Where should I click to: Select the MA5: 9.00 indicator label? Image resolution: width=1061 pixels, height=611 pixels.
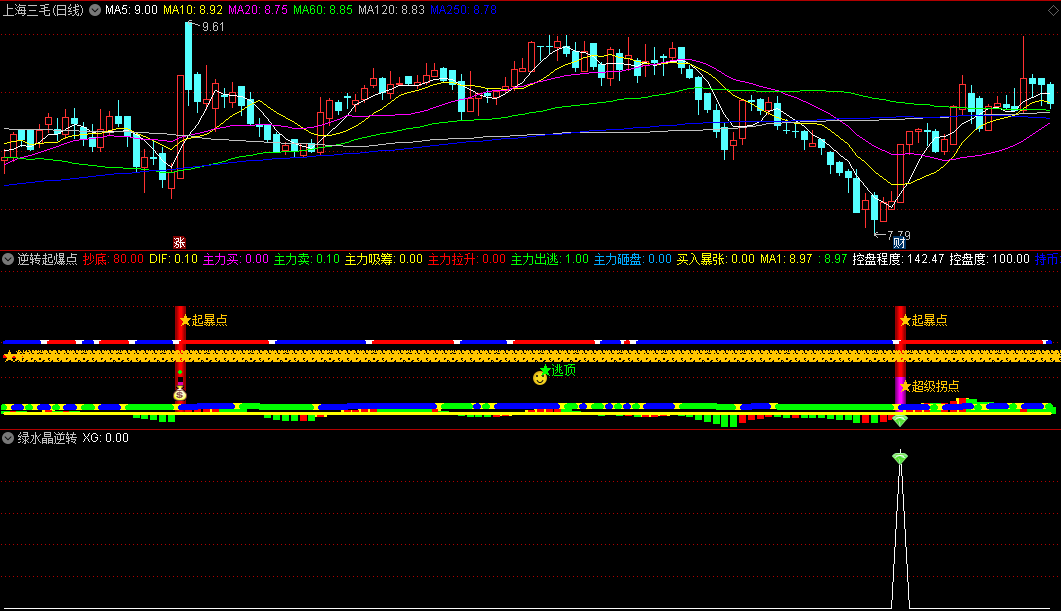point(131,10)
